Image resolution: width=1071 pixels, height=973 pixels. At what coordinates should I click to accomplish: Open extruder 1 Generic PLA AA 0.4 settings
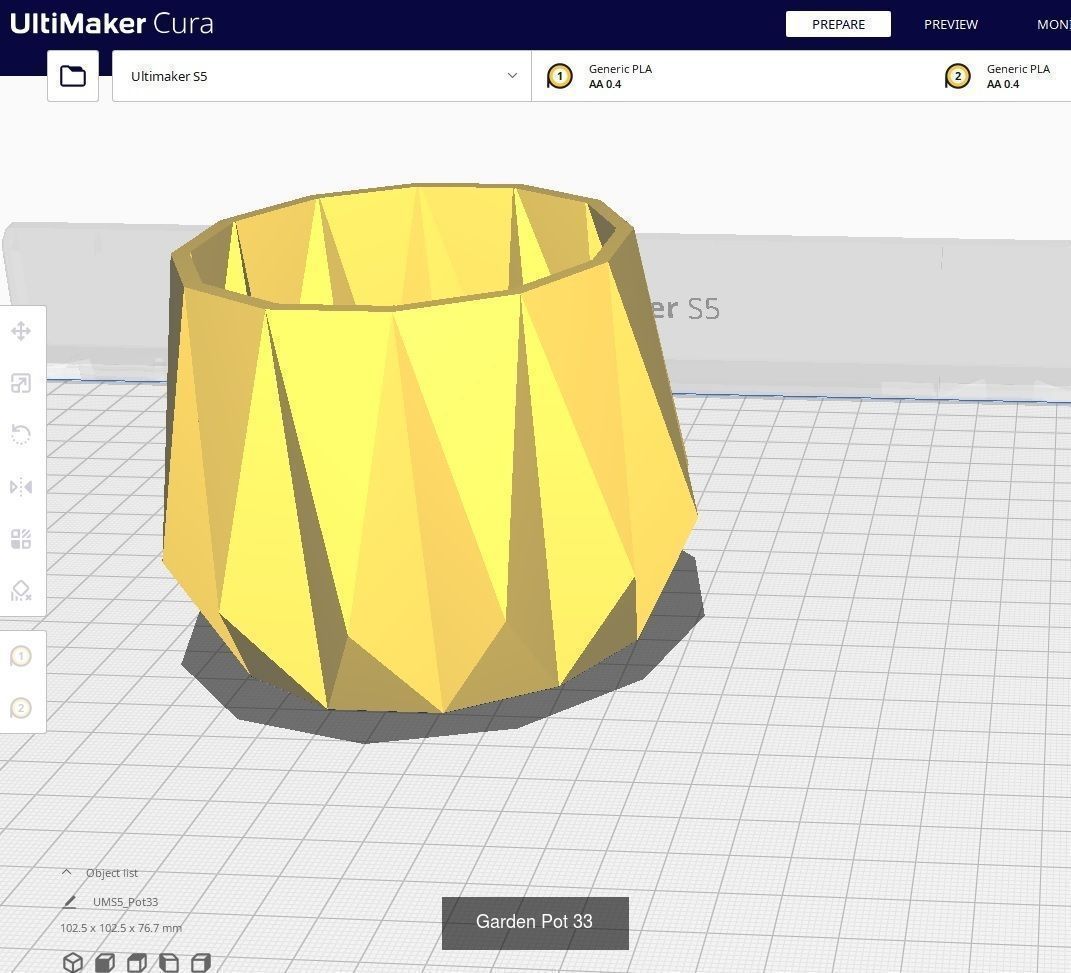(x=730, y=76)
